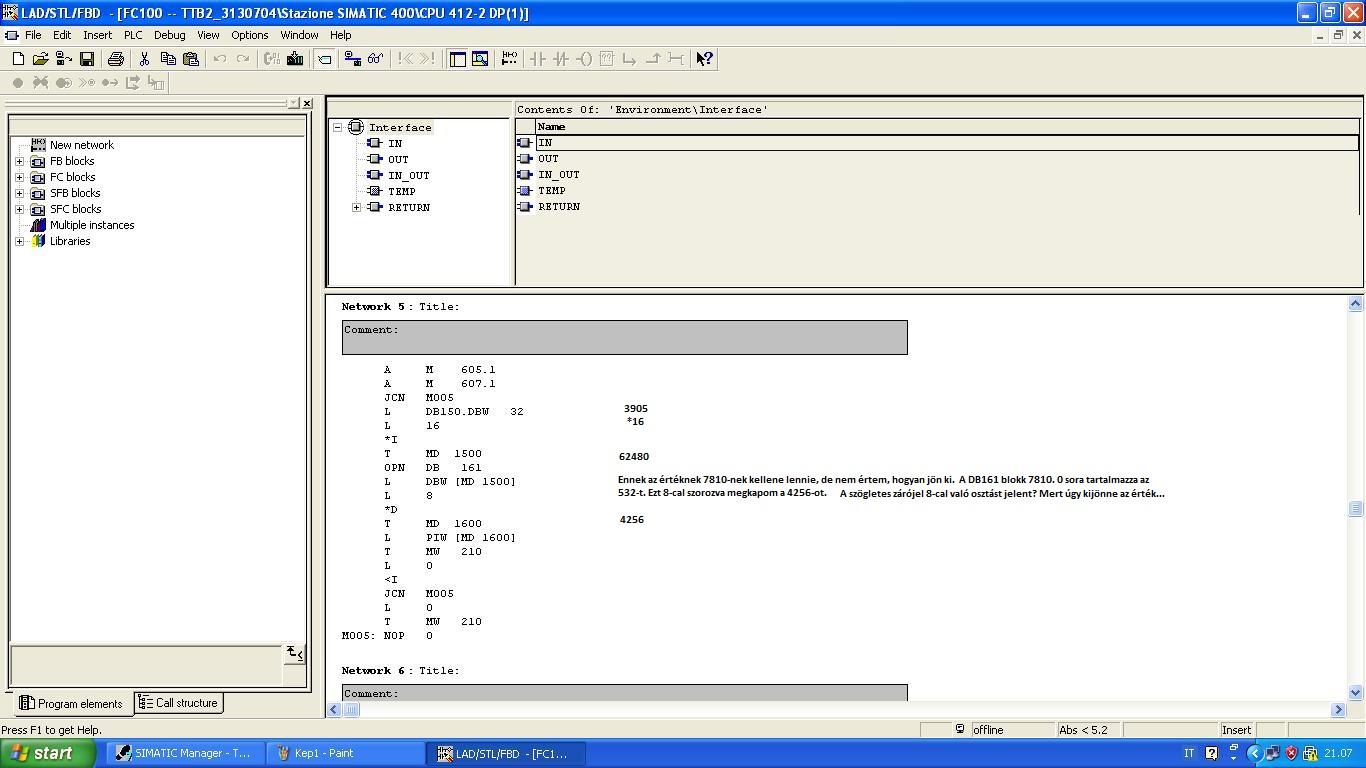Click the Name column header
Screen dimensions: 1366x768
pos(948,127)
